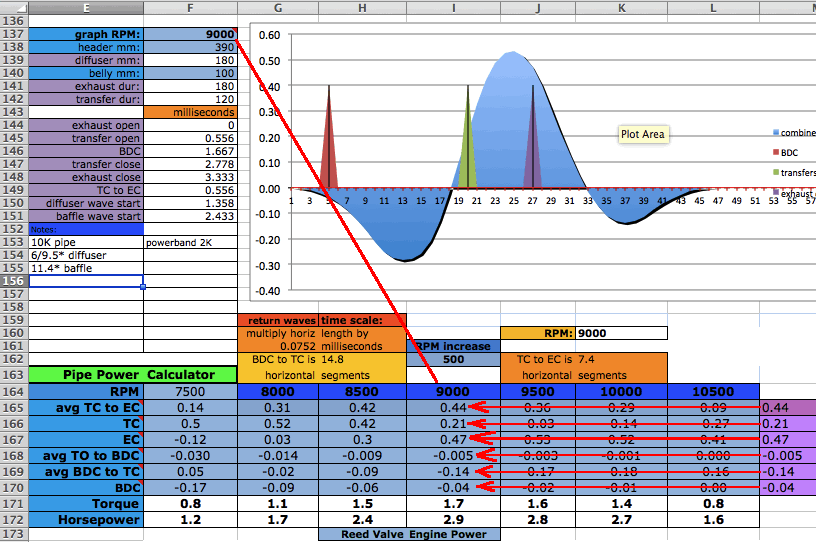Image resolution: width=816 pixels, height=542 pixels.
Task: Click the powerband 2K cell
Action: (x=190, y=242)
